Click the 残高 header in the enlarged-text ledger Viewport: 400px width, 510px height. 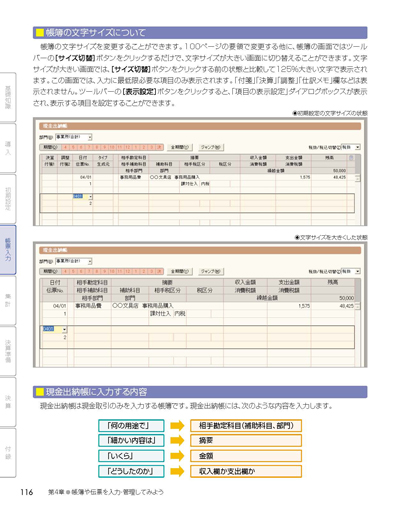click(x=333, y=282)
